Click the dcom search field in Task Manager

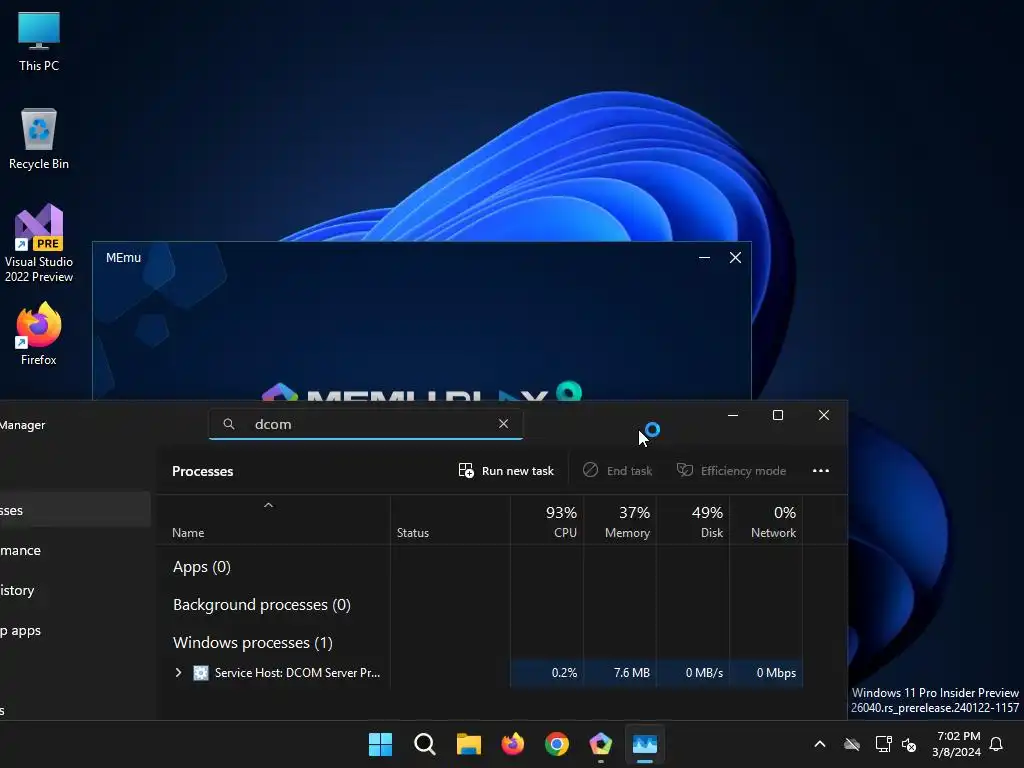click(366, 424)
